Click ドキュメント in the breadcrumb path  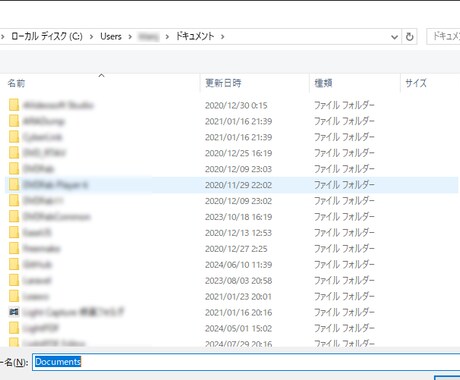(195, 36)
